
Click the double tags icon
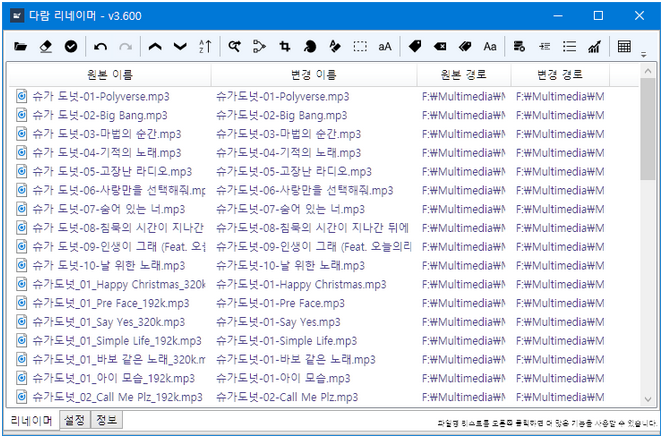tap(465, 47)
